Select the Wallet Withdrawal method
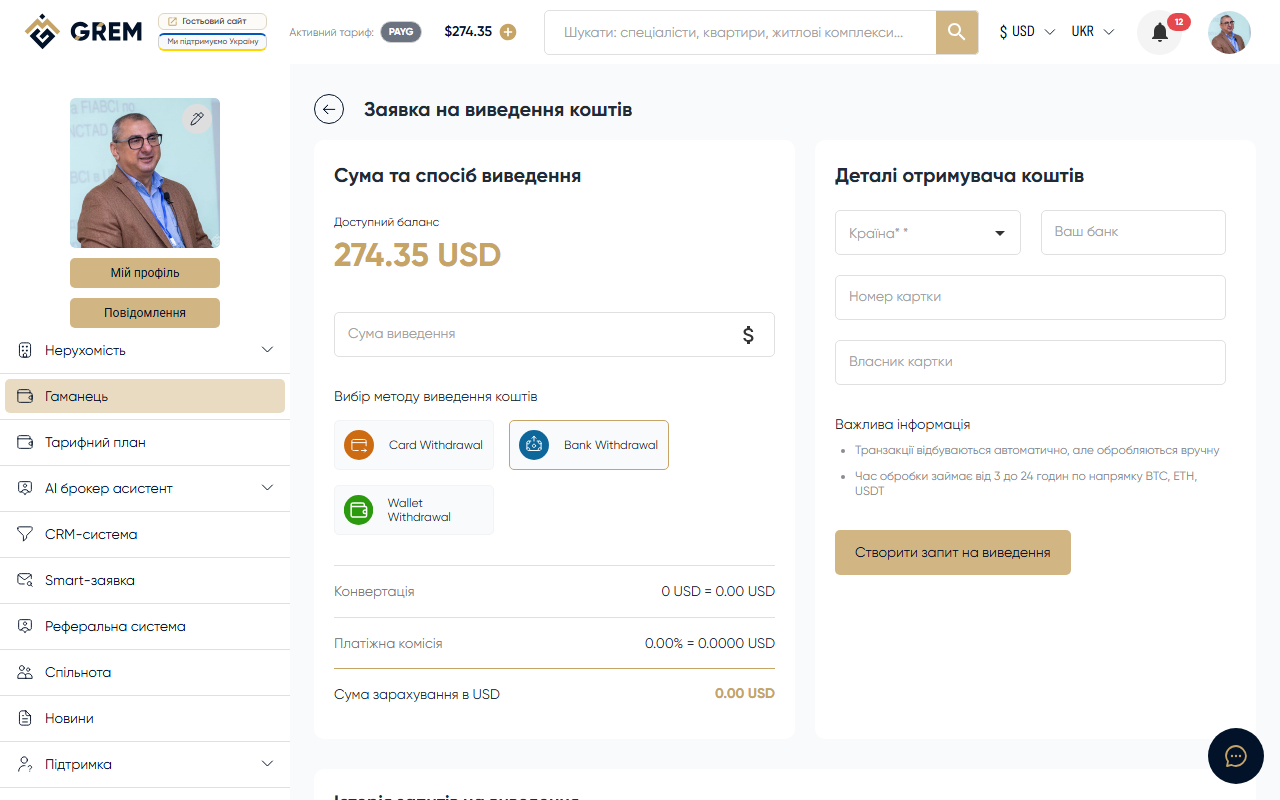1280x800 pixels. tap(413, 509)
